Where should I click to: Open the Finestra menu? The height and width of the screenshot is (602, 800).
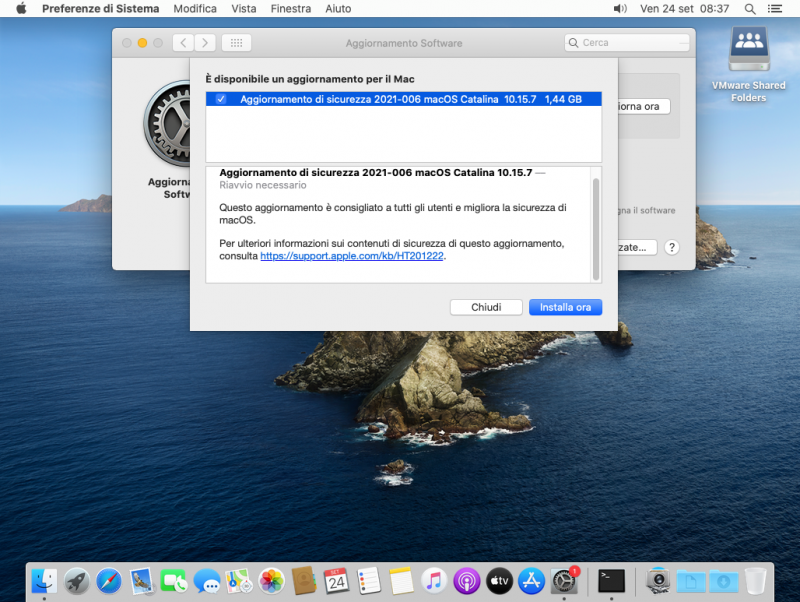pos(291,9)
